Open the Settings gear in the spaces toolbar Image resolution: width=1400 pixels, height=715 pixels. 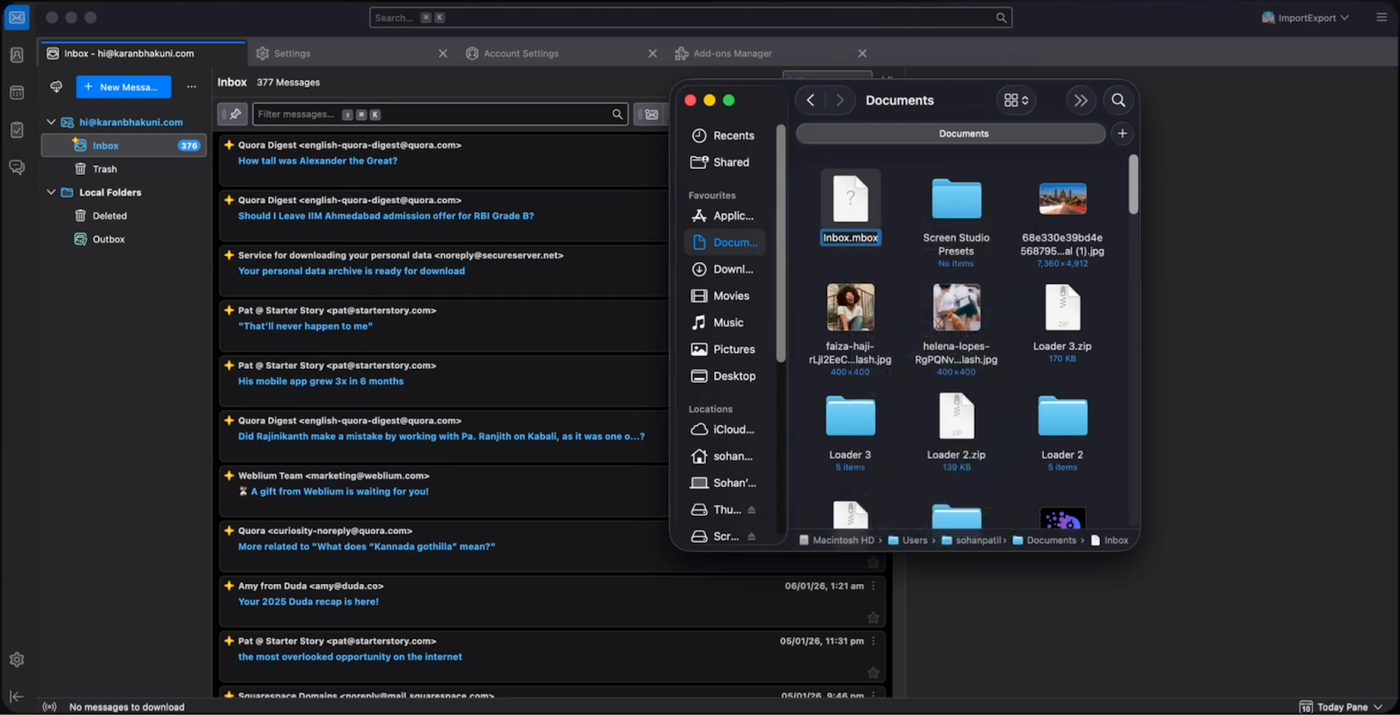17,660
